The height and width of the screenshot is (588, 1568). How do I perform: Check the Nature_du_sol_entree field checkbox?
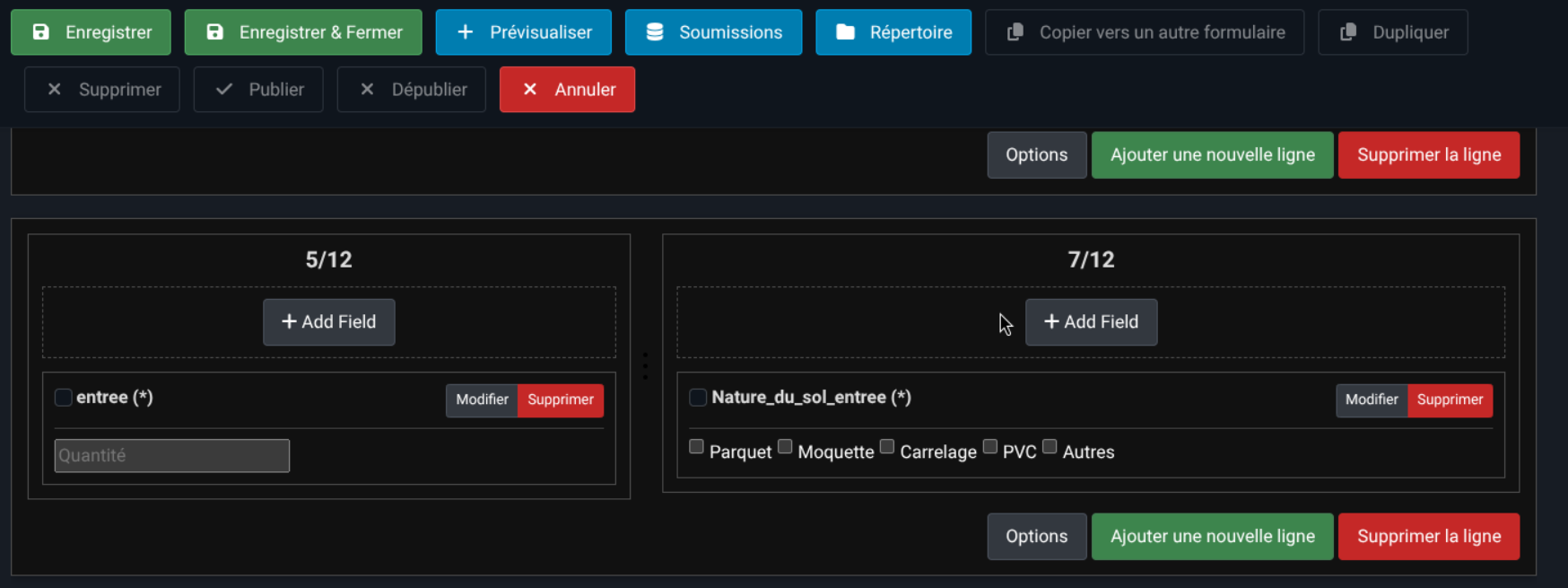tap(698, 398)
